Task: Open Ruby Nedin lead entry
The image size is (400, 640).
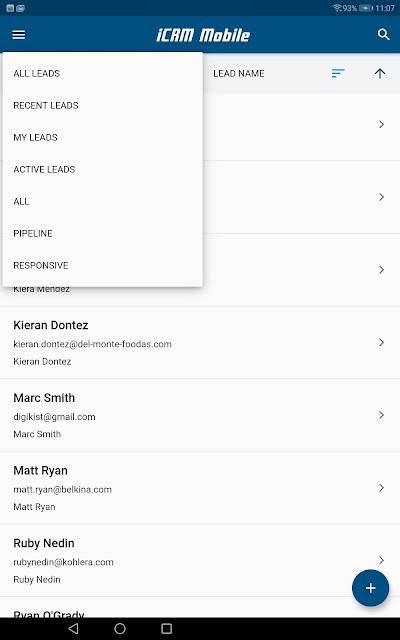Action: click(200, 560)
